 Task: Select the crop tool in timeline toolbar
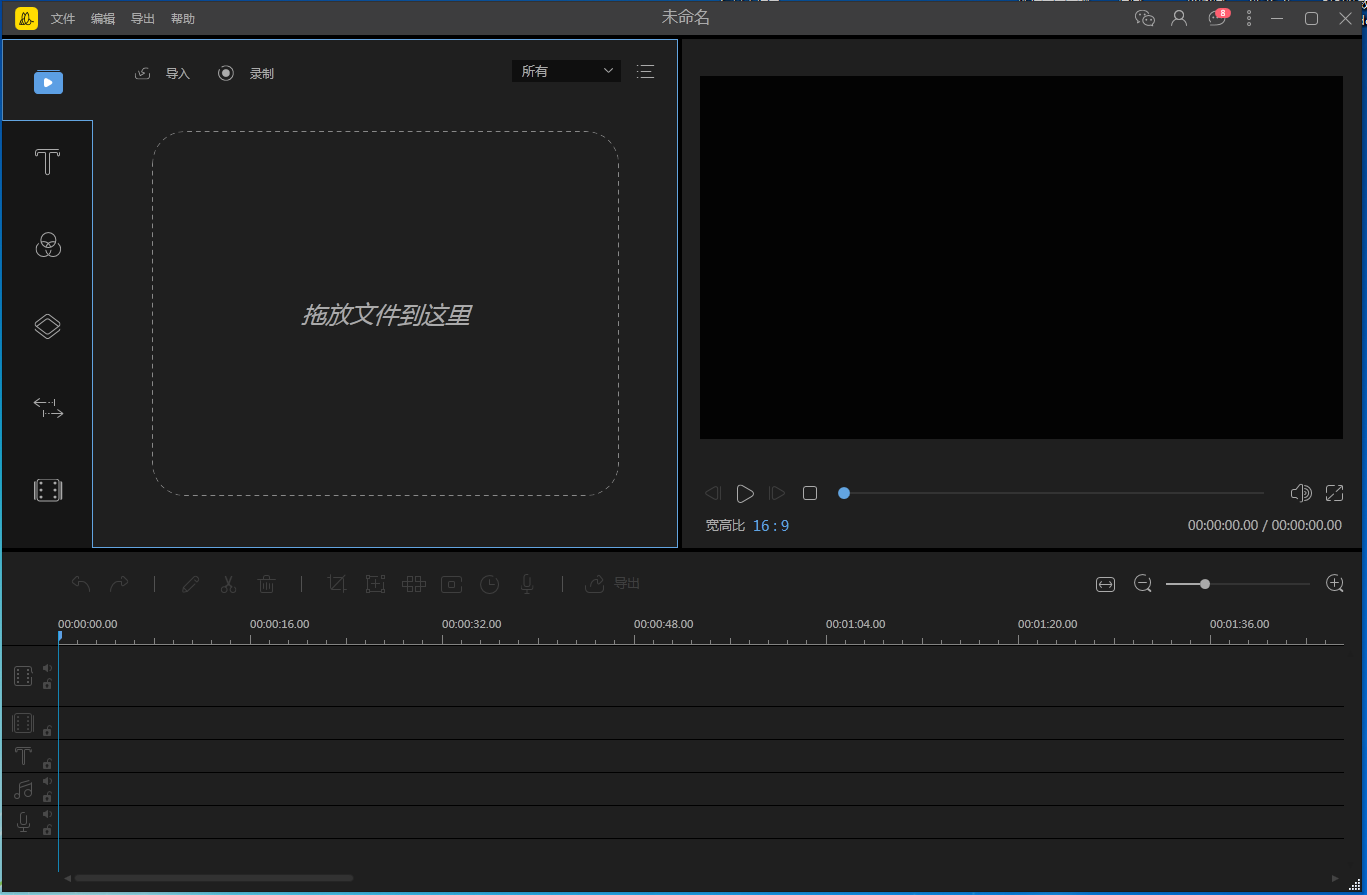[337, 584]
